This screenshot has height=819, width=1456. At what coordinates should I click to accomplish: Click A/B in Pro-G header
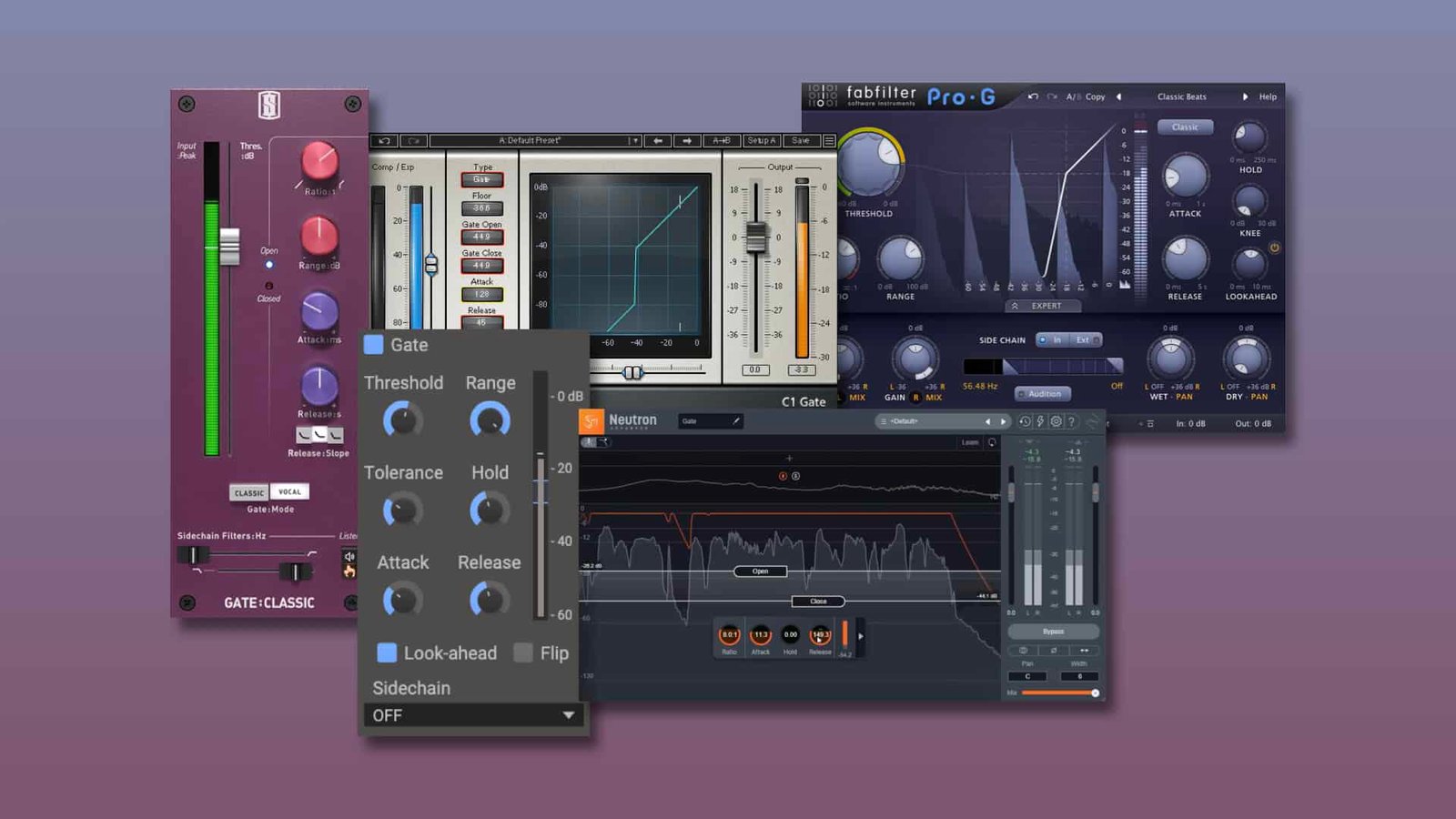(x=1073, y=96)
